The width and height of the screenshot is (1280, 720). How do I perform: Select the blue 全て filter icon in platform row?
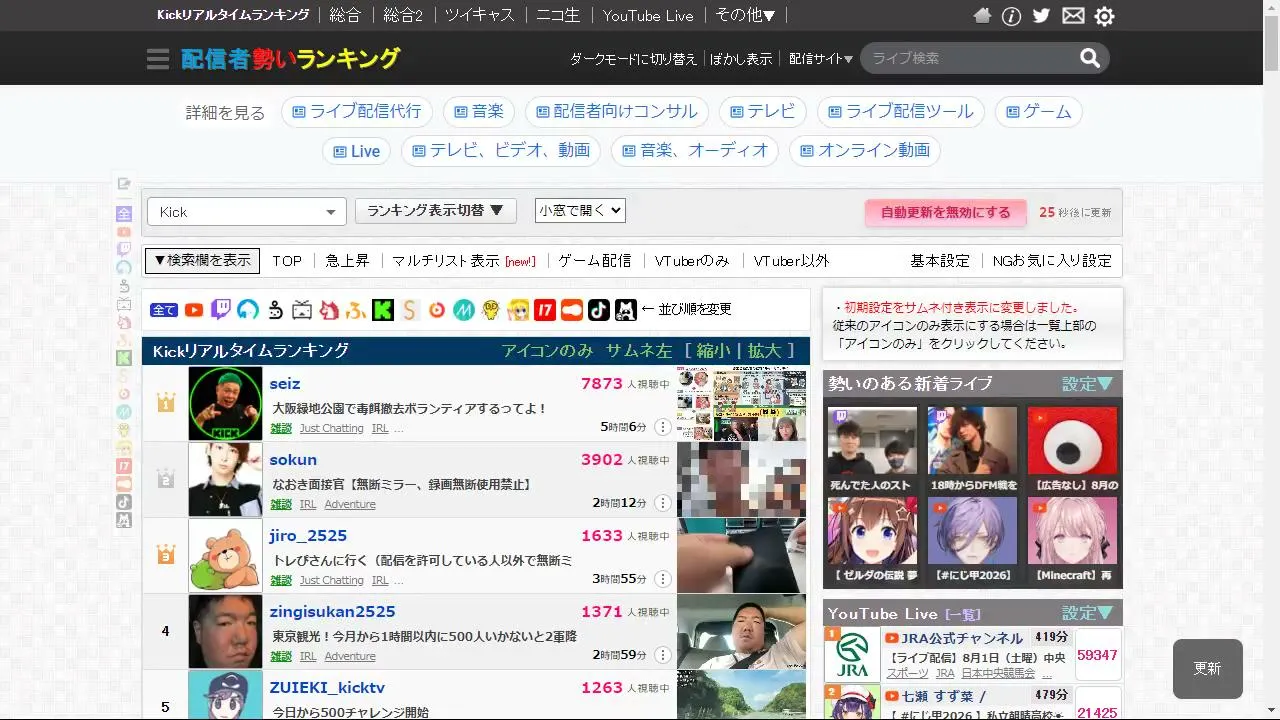(x=164, y=310)
